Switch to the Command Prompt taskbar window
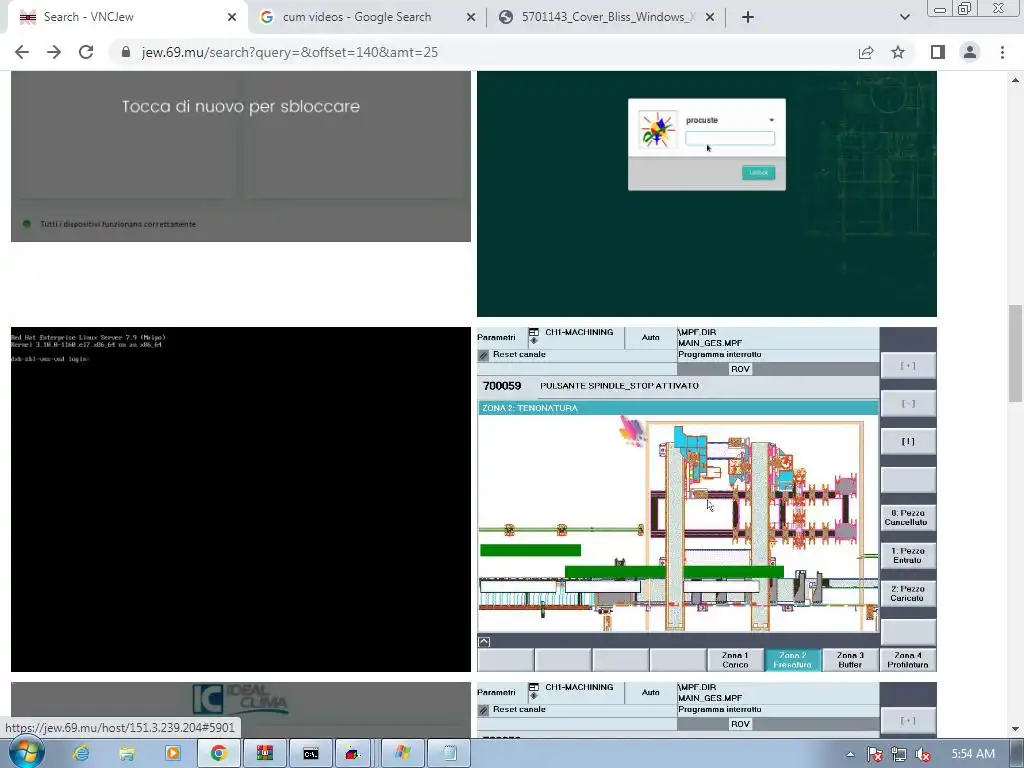 (311, 754)
